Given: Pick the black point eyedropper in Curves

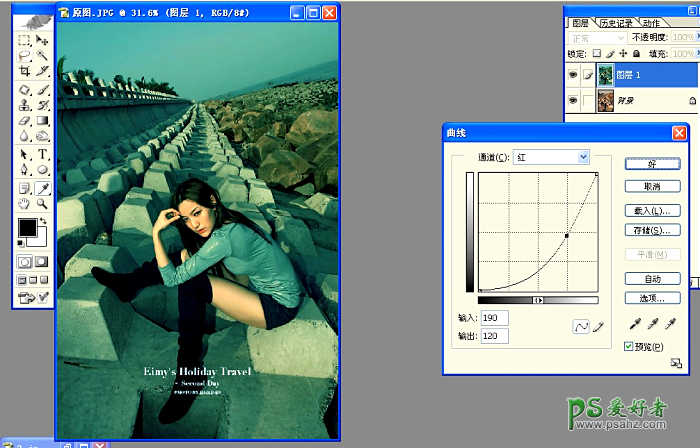Looking at the screenshot, I should [x=634, y=324].
